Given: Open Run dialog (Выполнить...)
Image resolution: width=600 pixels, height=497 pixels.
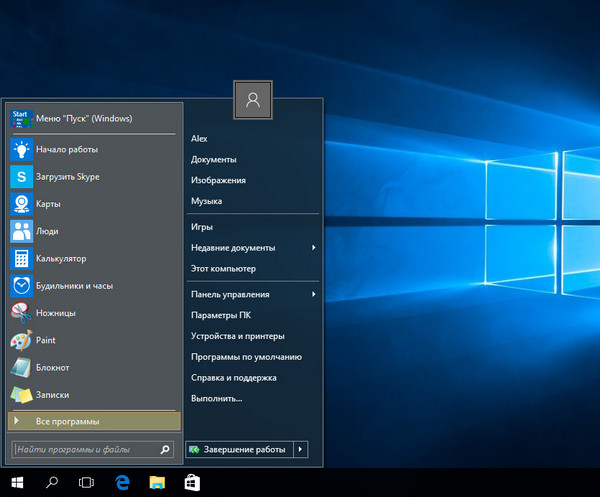Looking at the screenshot, I should point(216,398).
